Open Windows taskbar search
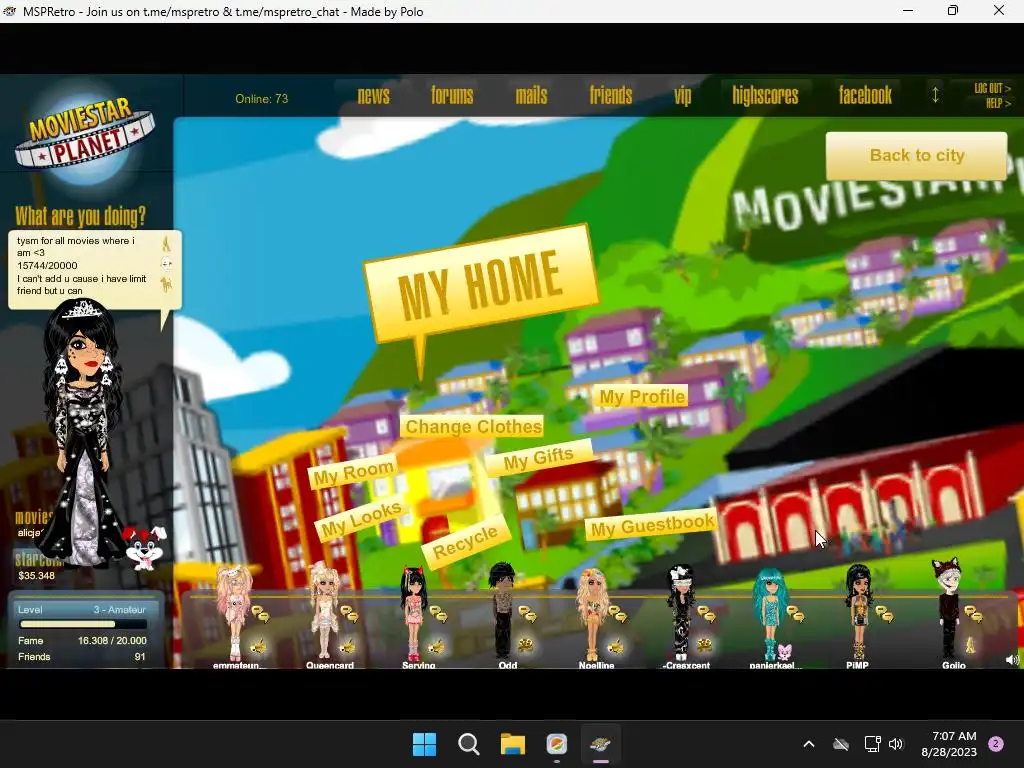This screenshot has height=768, width=1024. pyautogui.click(x=468, y=744)
